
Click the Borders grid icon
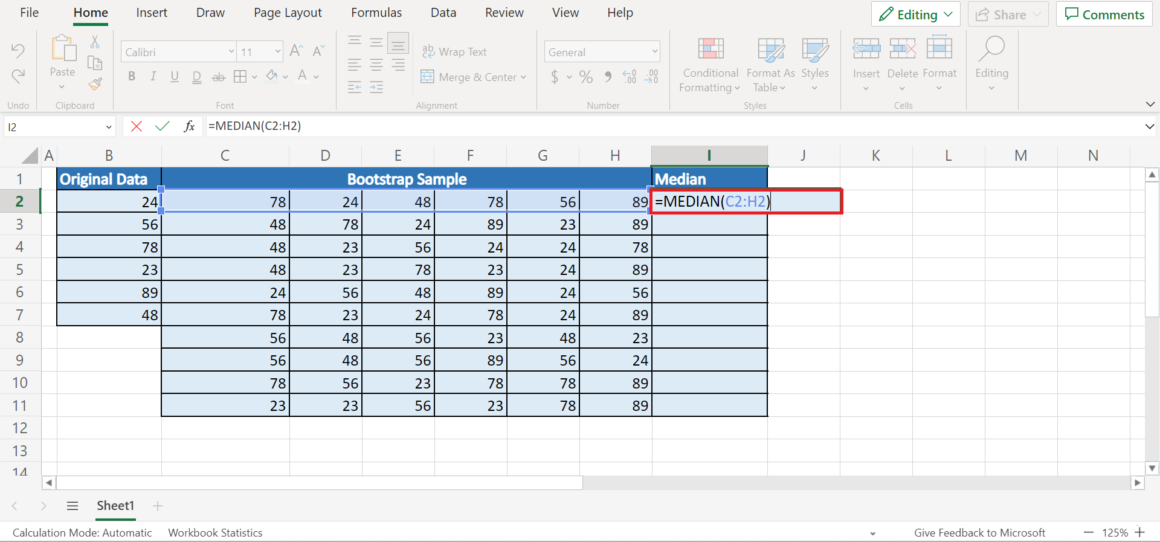click(x=240, y=76)
